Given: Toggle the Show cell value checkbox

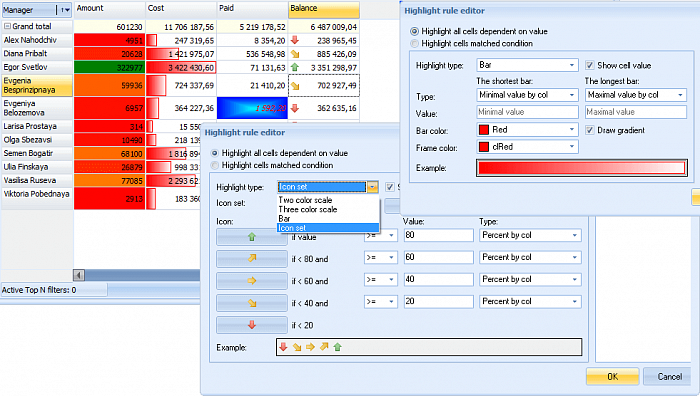Looking at the screenshot, I should pyautogui.click(x=590, y=65).
